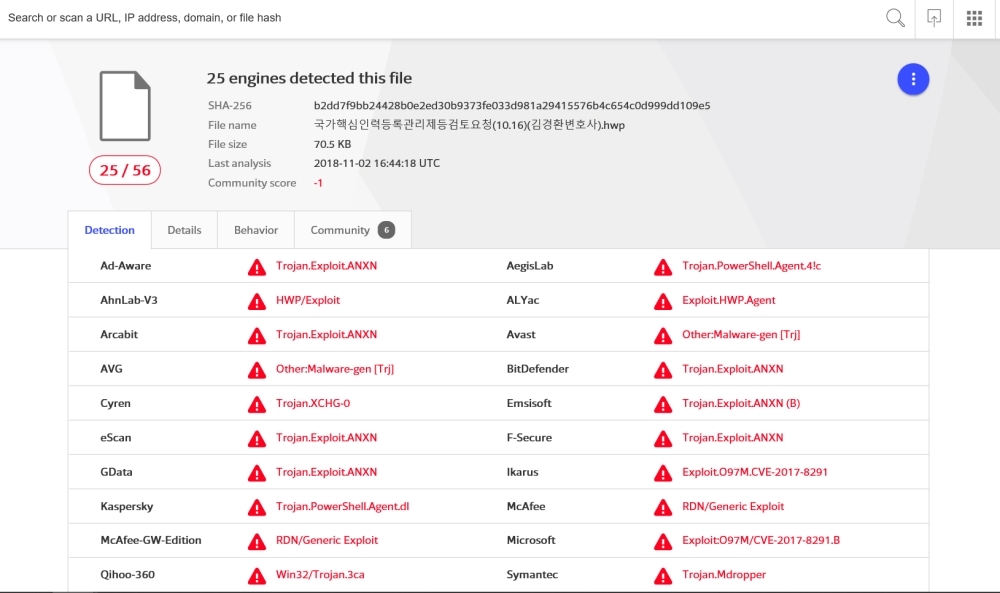Viewport: 1000px width, 593px height.
Task: Click the warning icon in Cyren row
Action: (x=257, y=404)
